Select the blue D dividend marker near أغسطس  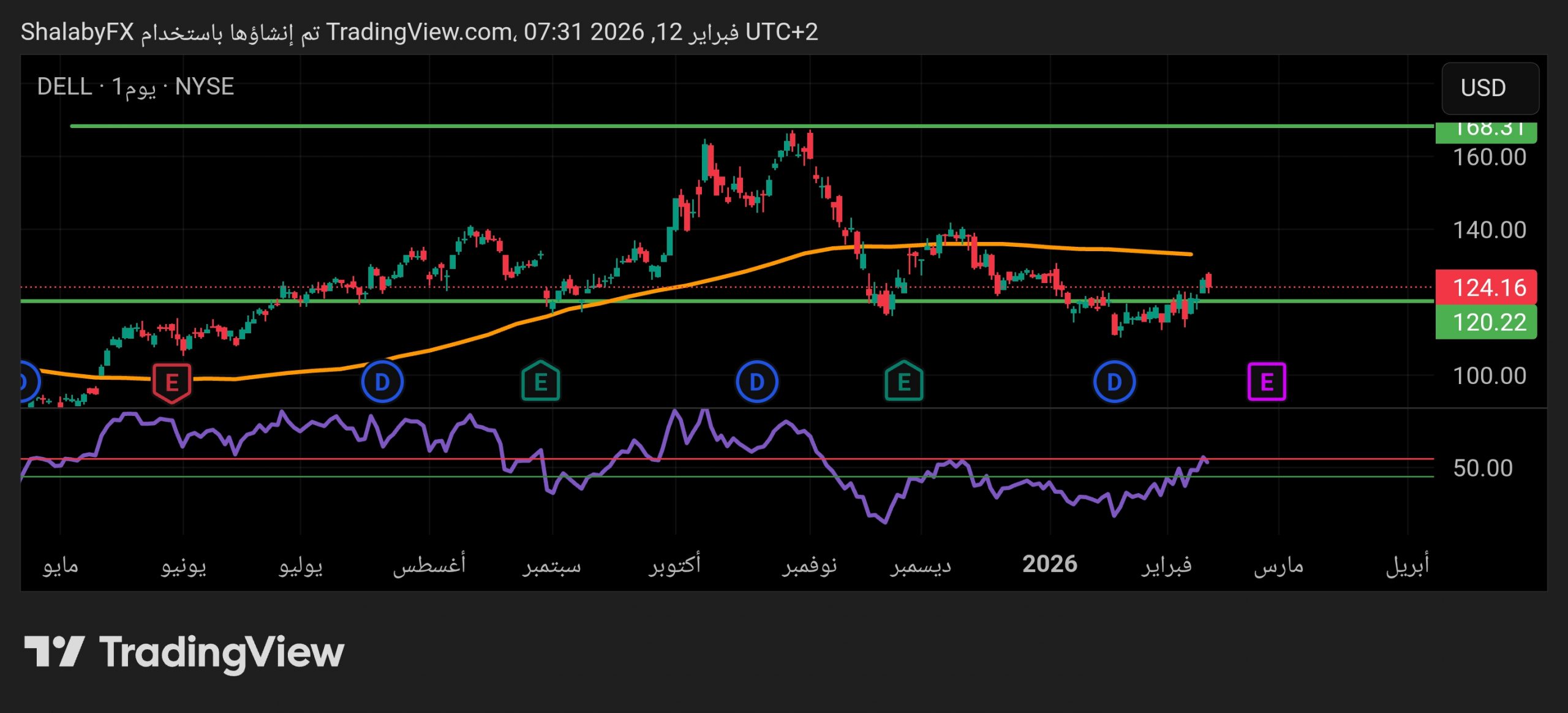click(382, 381)
